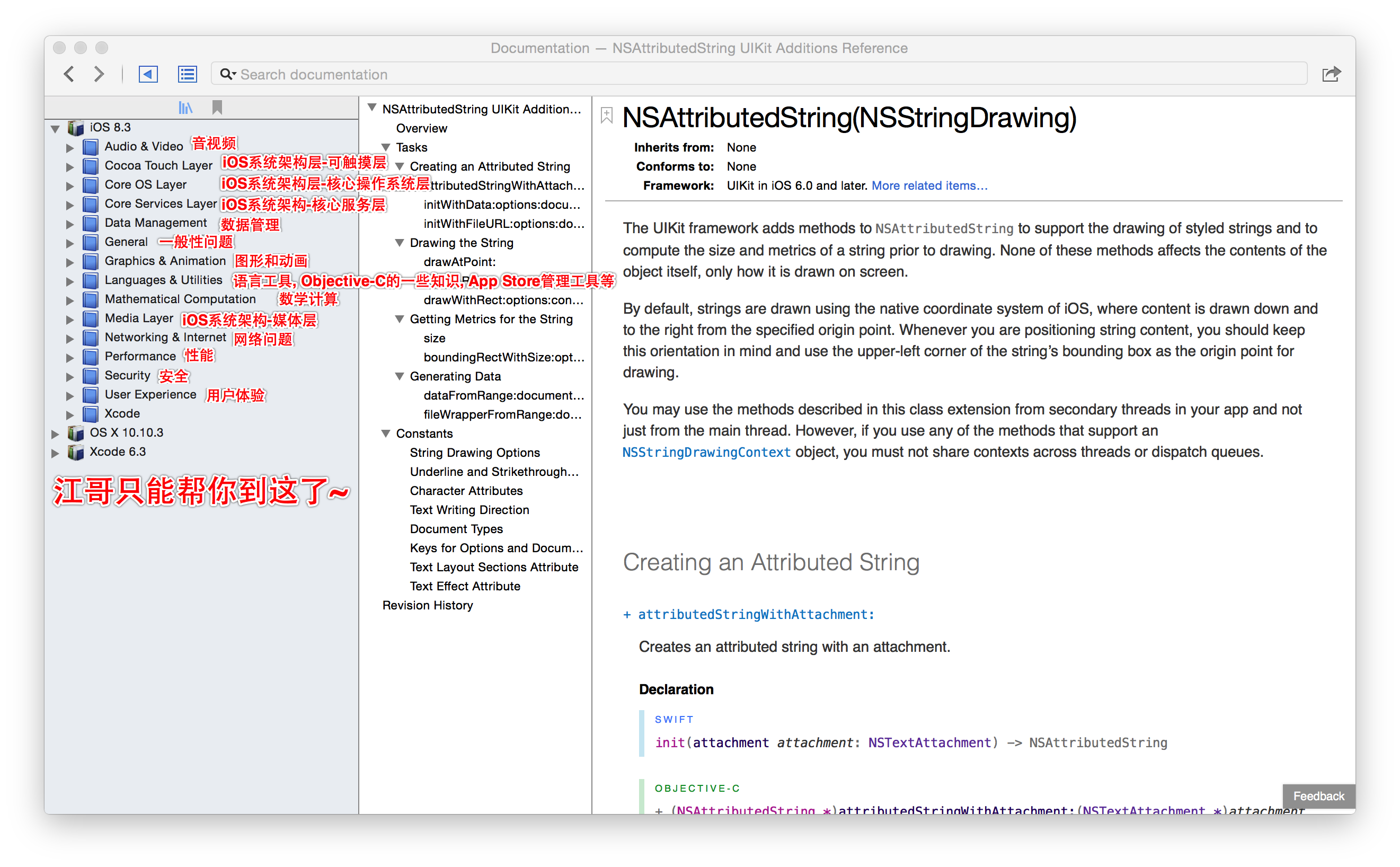The height and width of the screenshot is (867, 1400).
Task: Go back with the left arrow button
Action: pyautogui.click(x=69, y=74)
